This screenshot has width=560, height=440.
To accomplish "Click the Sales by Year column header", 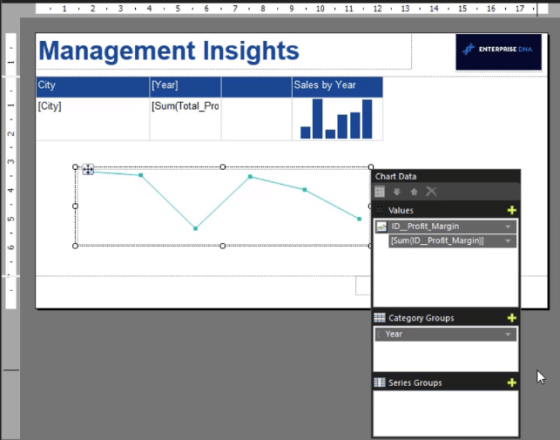I will pos(338,87).
